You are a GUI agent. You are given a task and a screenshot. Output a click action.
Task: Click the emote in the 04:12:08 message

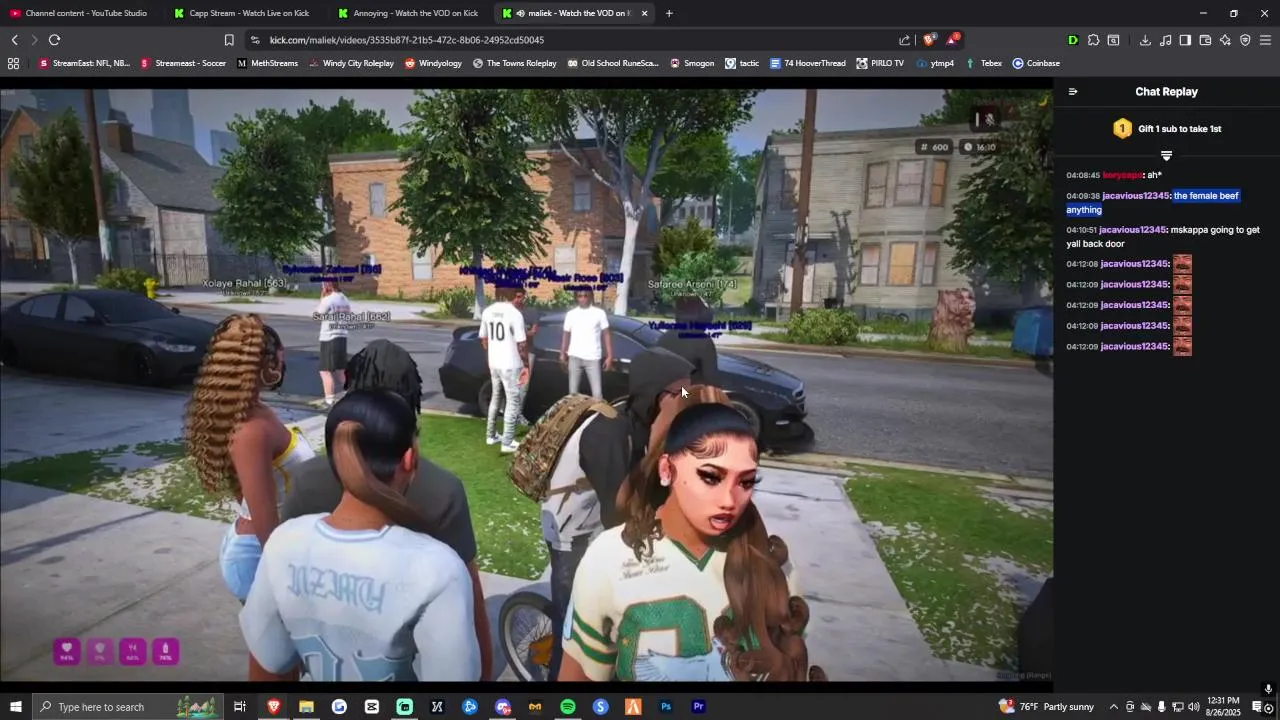point(1182,264)
